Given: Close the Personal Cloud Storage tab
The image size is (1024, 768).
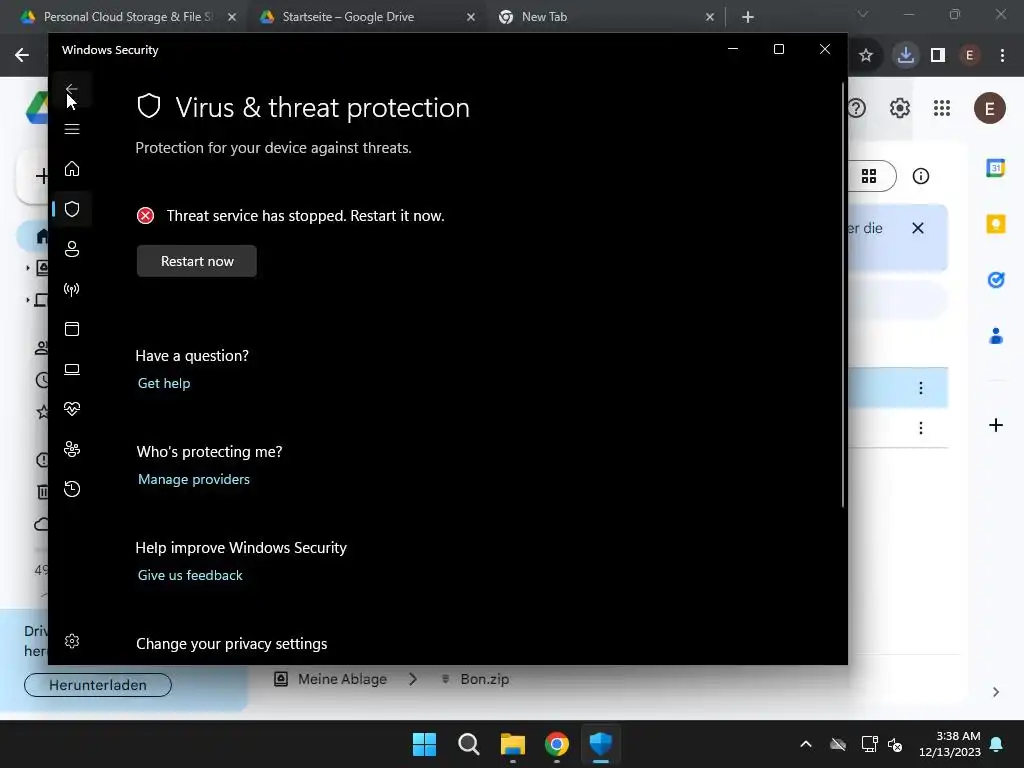Looking at the screenshot, I should pyautogui.click(x=232, y=18).
